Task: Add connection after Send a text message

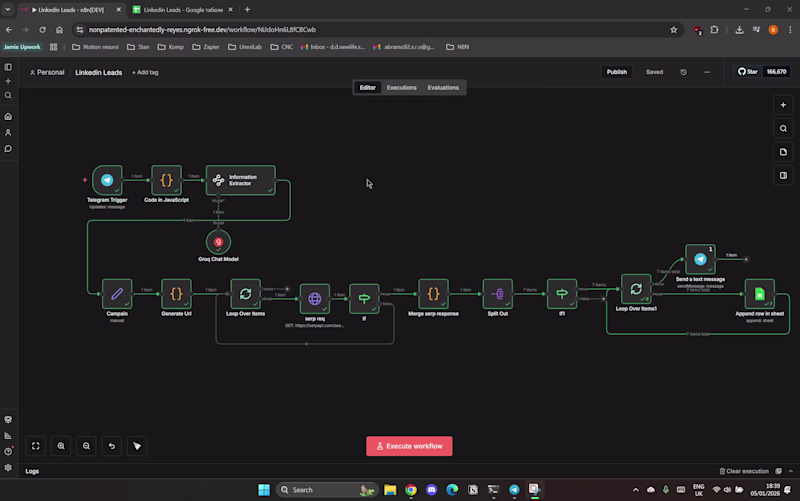Action: click(746, 260)
